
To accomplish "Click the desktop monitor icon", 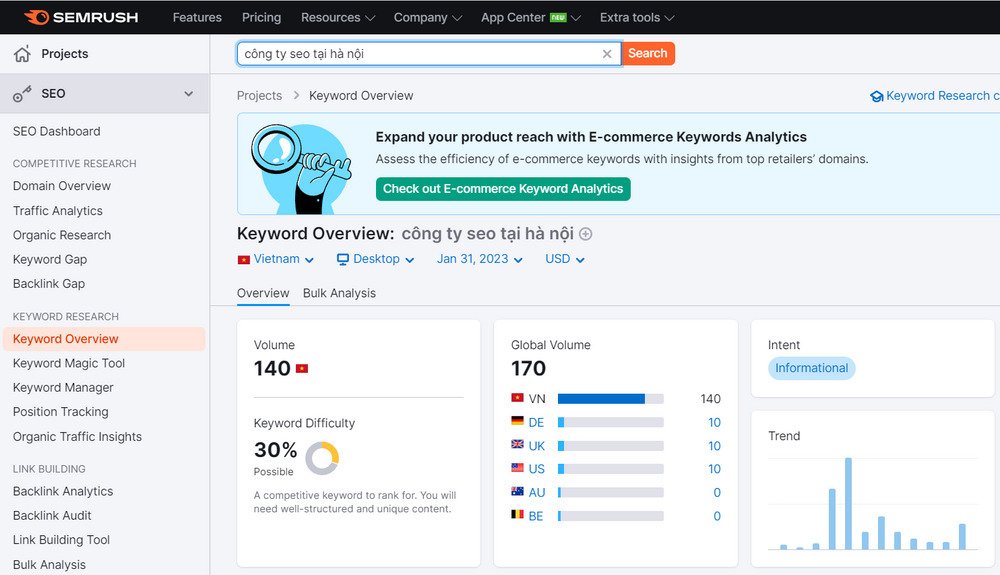I will pos(343,259).
